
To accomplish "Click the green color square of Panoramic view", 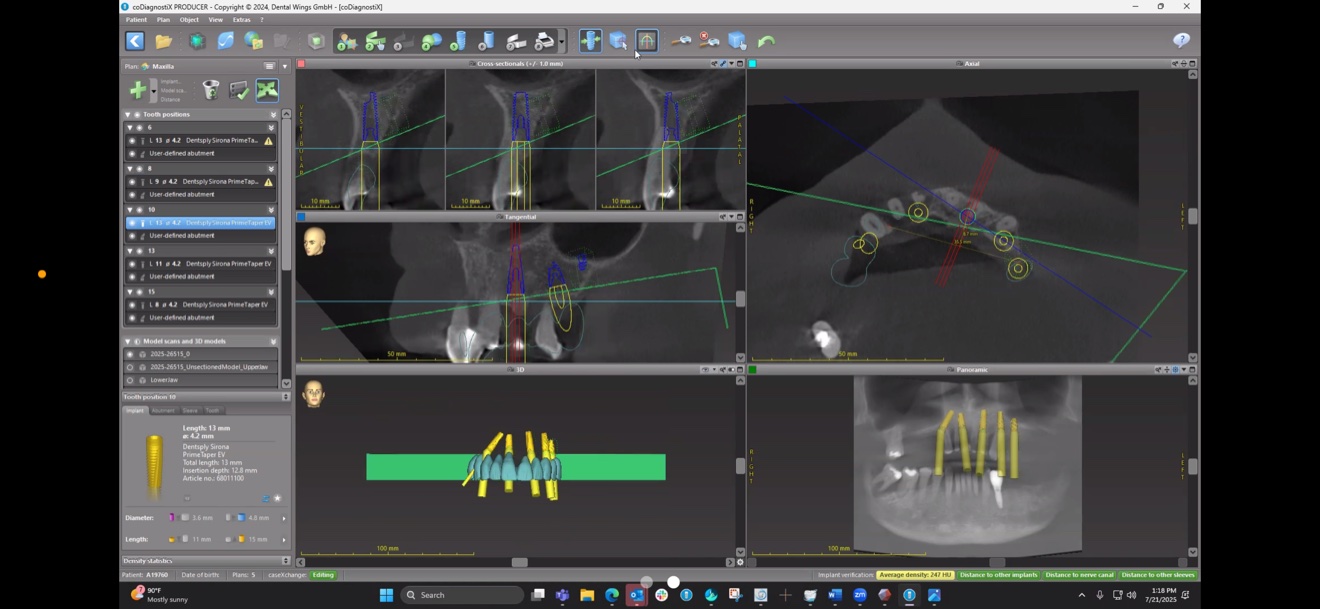I will (752, 370).
